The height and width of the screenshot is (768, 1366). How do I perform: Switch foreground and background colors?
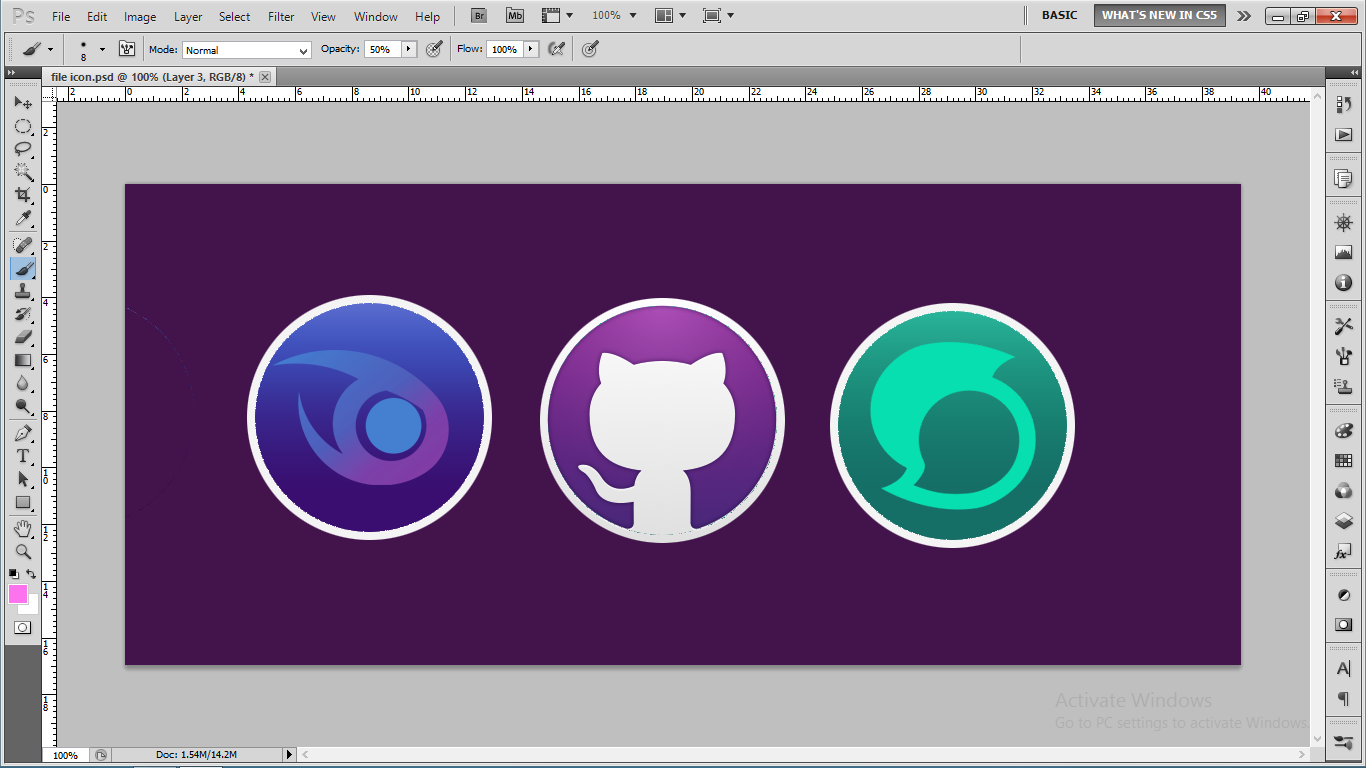[x=32, y=574]
